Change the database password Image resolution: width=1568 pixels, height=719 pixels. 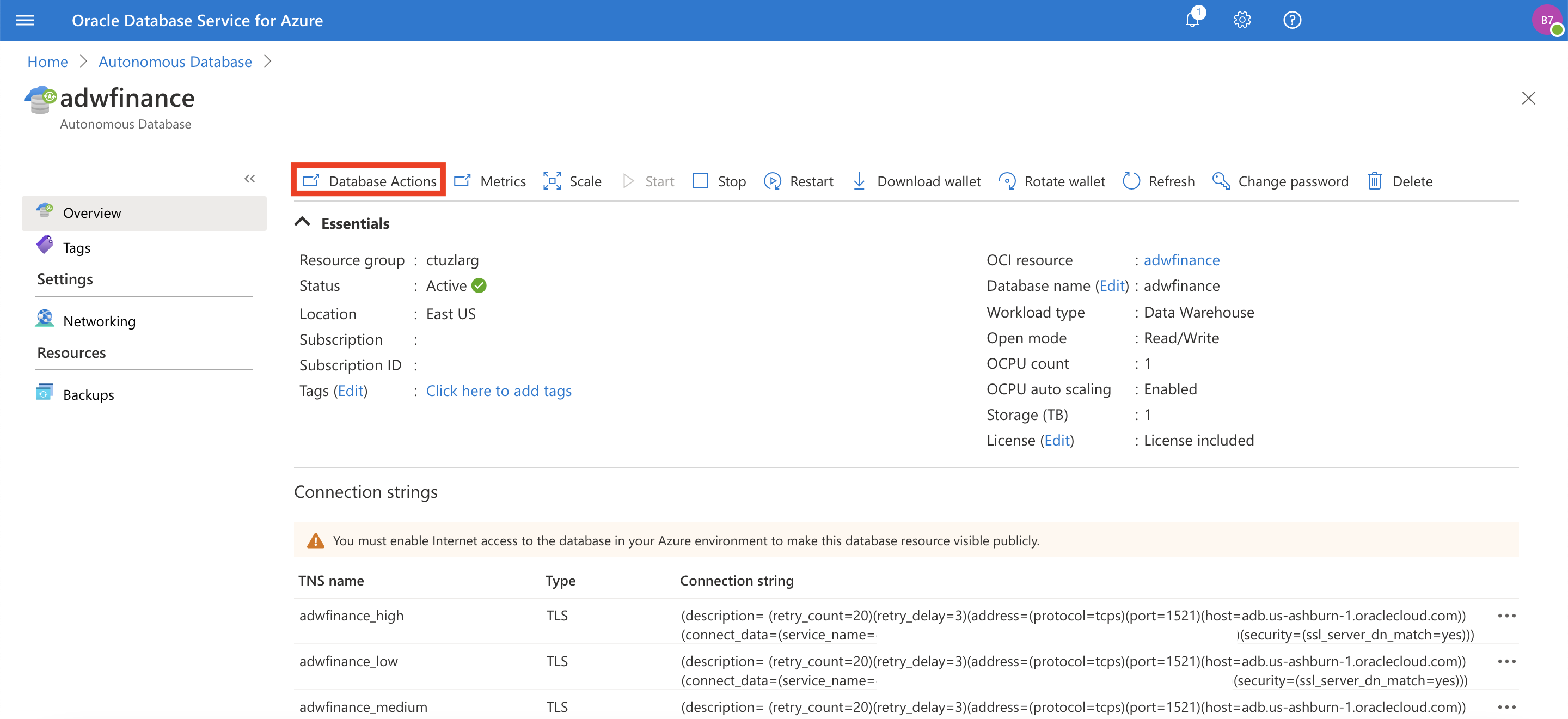tap(1281, 181)
